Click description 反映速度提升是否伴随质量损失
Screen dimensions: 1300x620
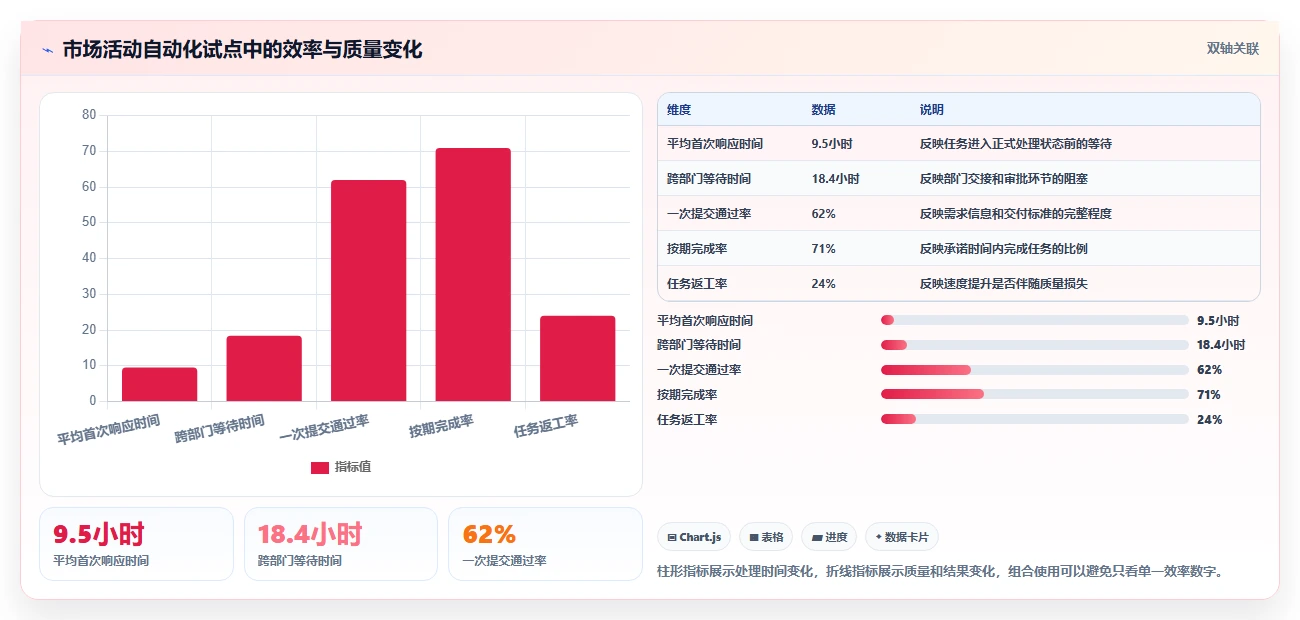(1004, 284)
